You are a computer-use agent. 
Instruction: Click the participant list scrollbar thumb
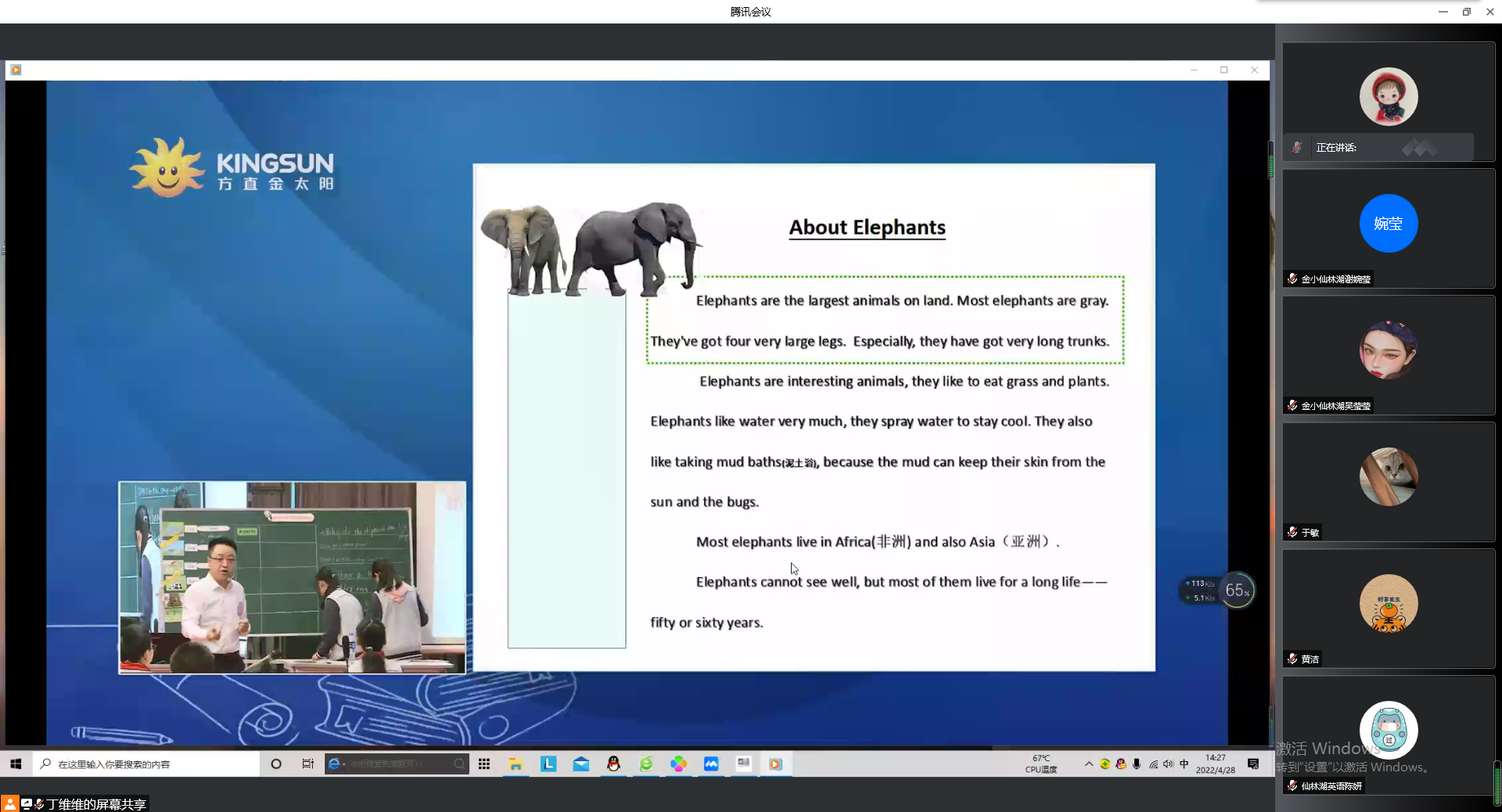point(1497,782)
